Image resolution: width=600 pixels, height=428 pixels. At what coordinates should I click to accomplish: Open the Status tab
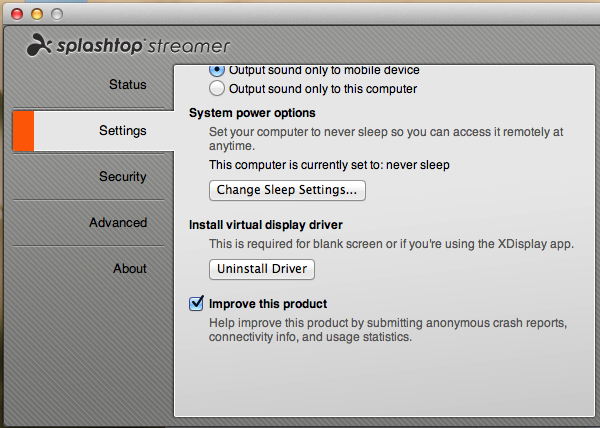click(127, 85)
